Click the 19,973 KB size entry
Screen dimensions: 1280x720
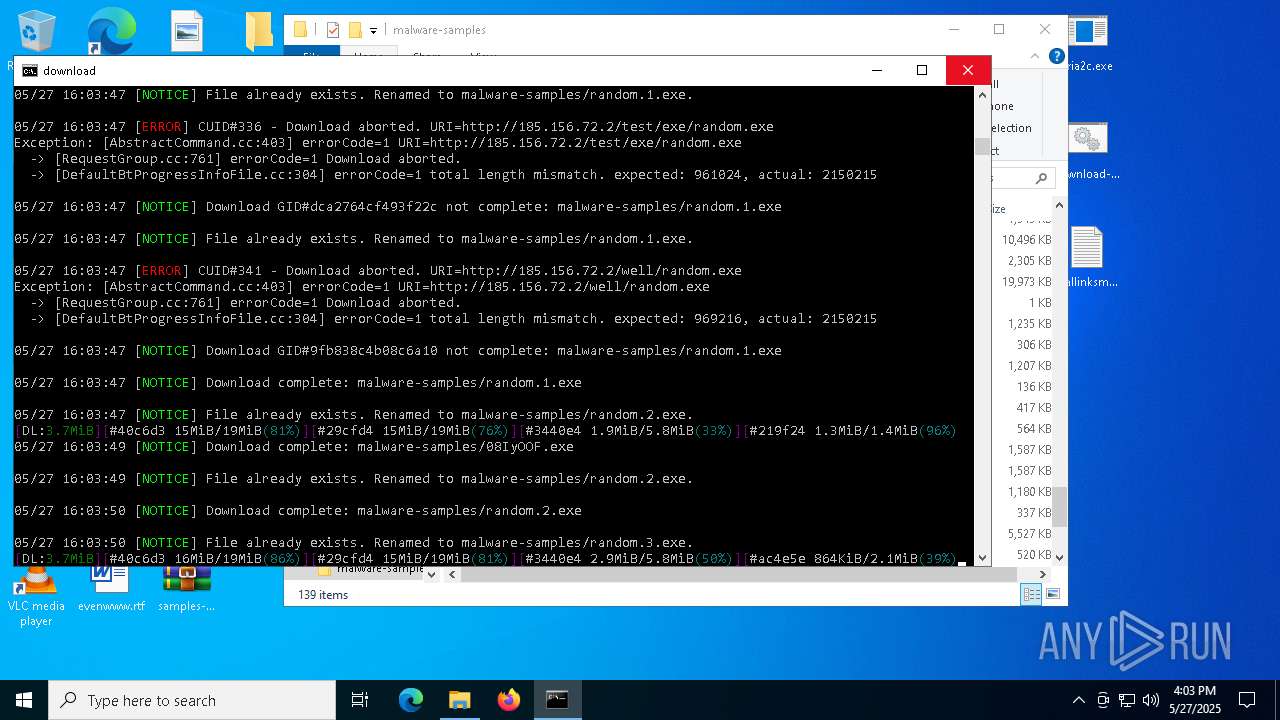(1026, 282)
